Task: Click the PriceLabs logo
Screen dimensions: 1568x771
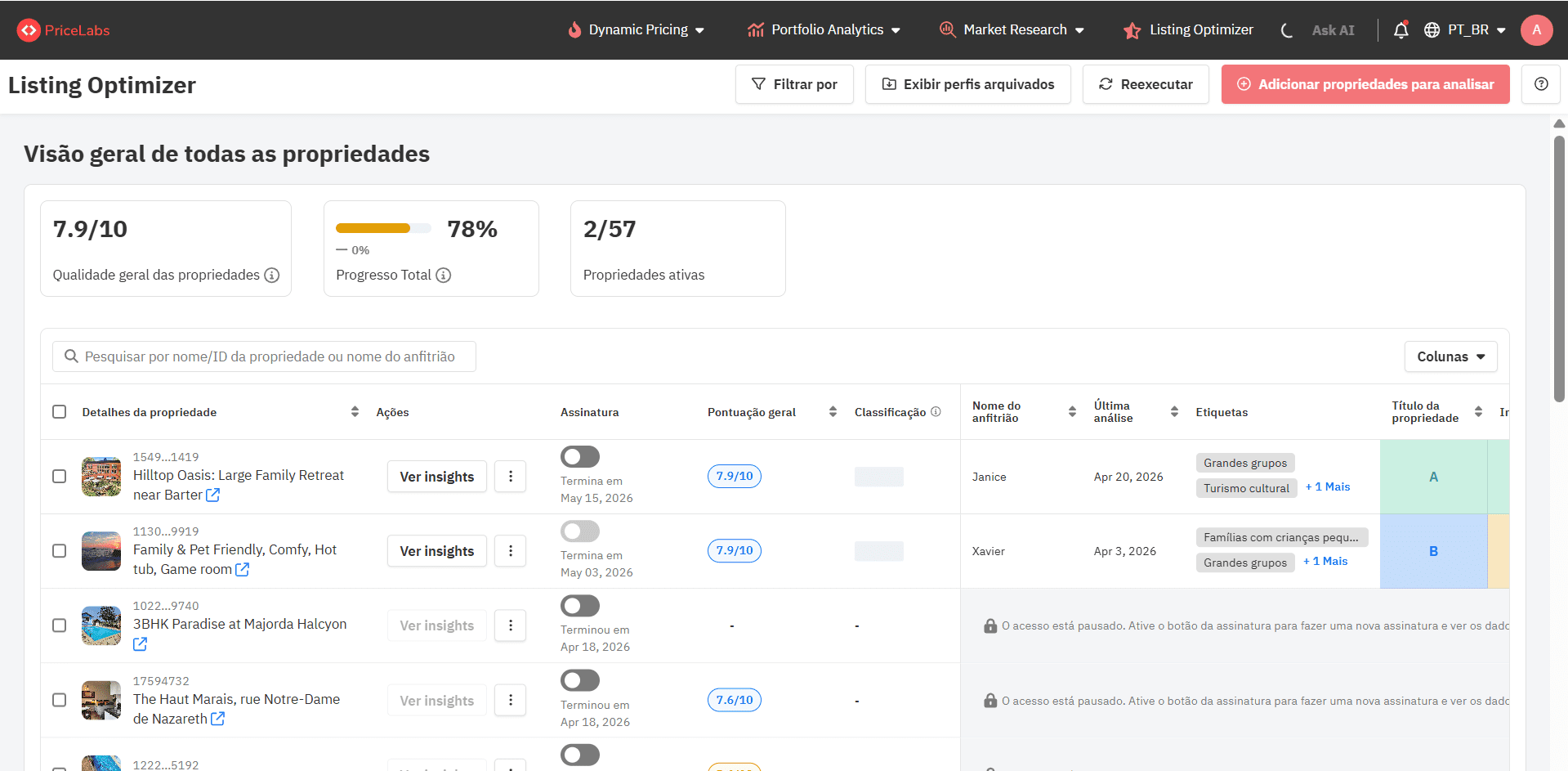Action: coord(62,29)
